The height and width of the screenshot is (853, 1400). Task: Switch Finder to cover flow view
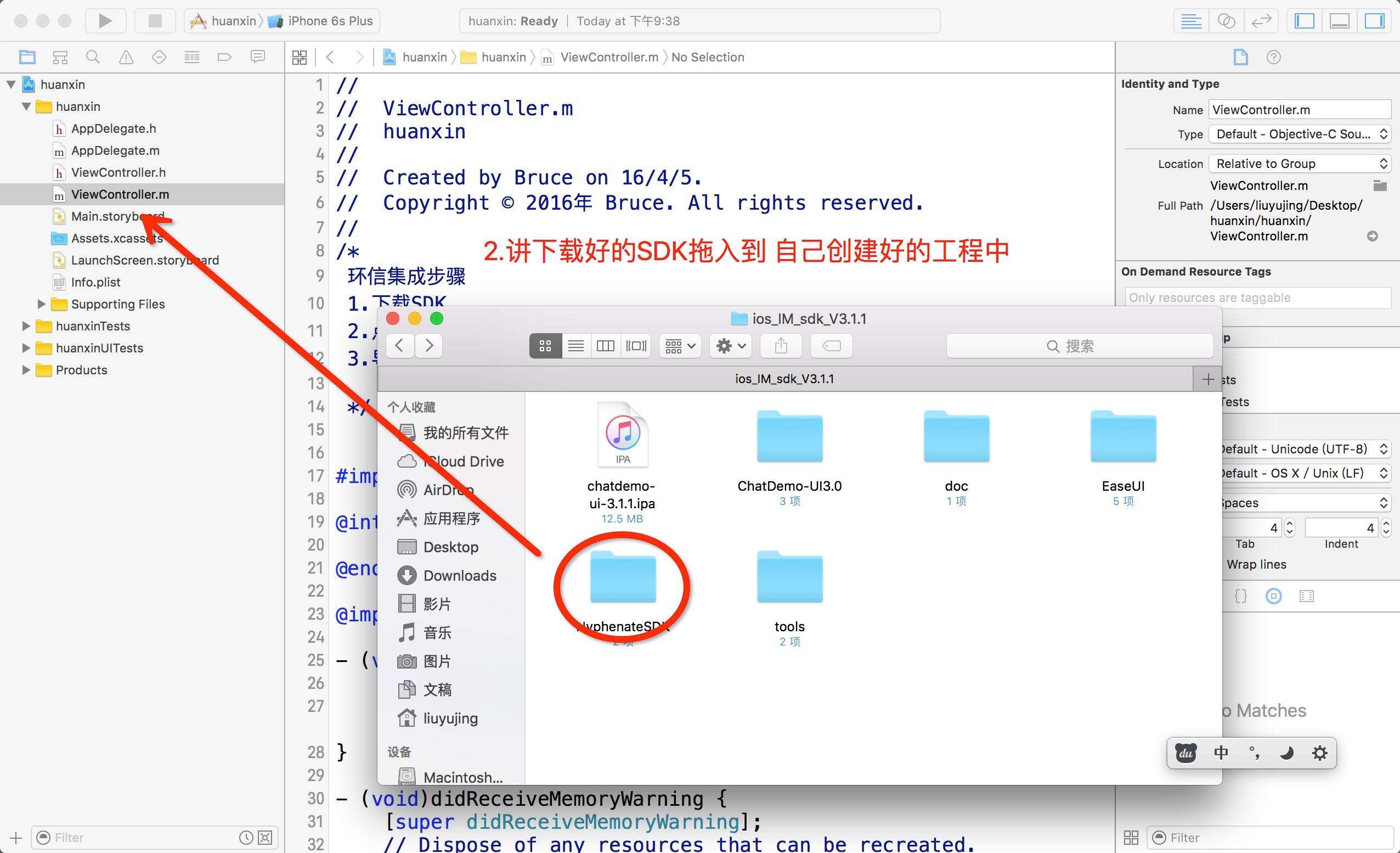(x=636, y=346)
